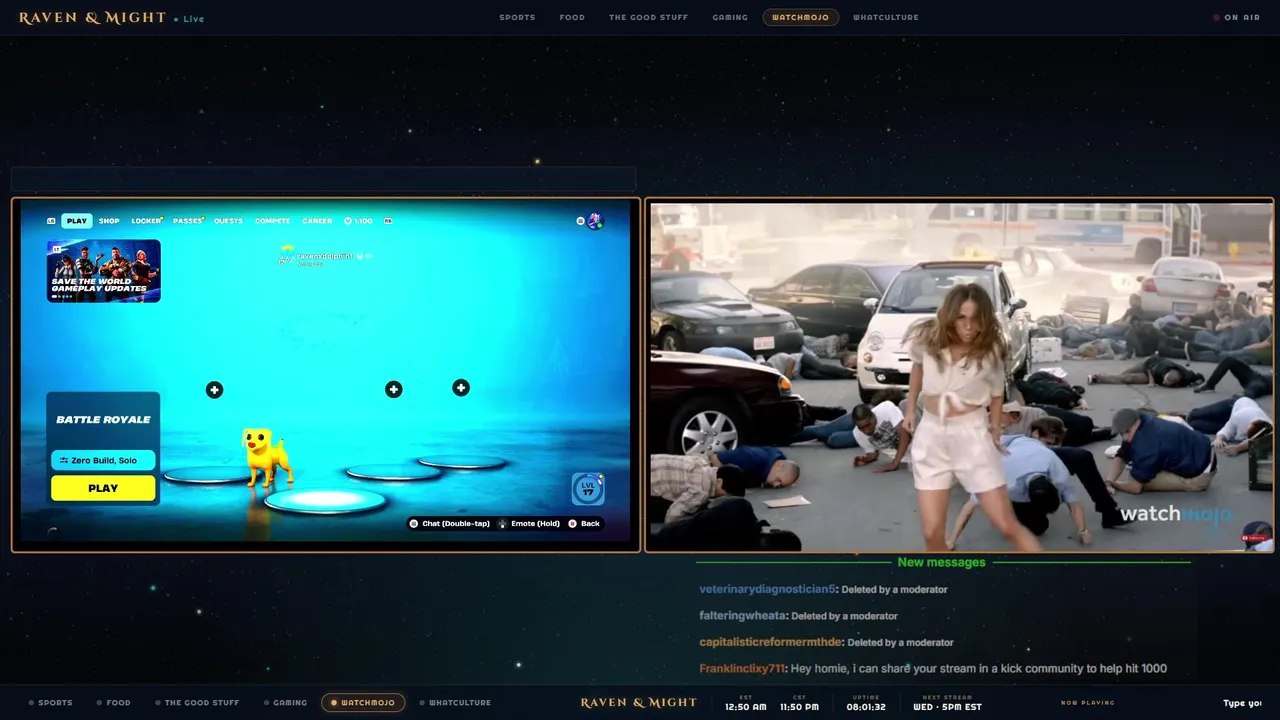
Task: Select the Sports channel in top navigation
Action: click(517, 17)
